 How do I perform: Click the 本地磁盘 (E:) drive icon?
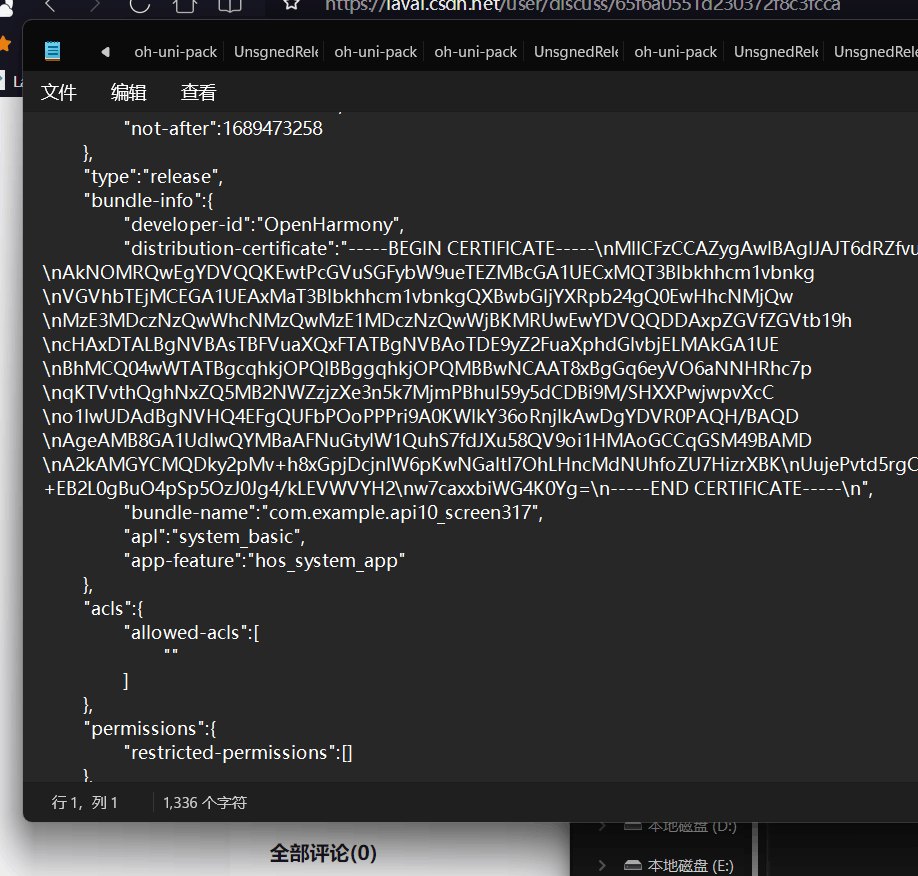coord(632,865)
